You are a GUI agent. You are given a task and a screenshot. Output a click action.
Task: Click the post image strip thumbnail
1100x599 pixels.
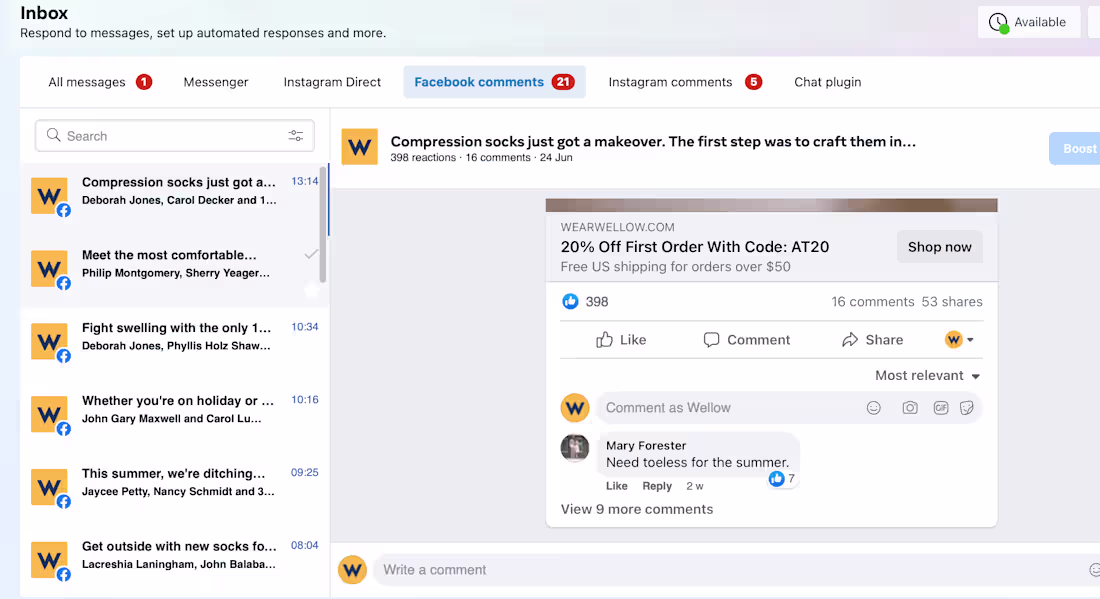[x=771, y=205]
